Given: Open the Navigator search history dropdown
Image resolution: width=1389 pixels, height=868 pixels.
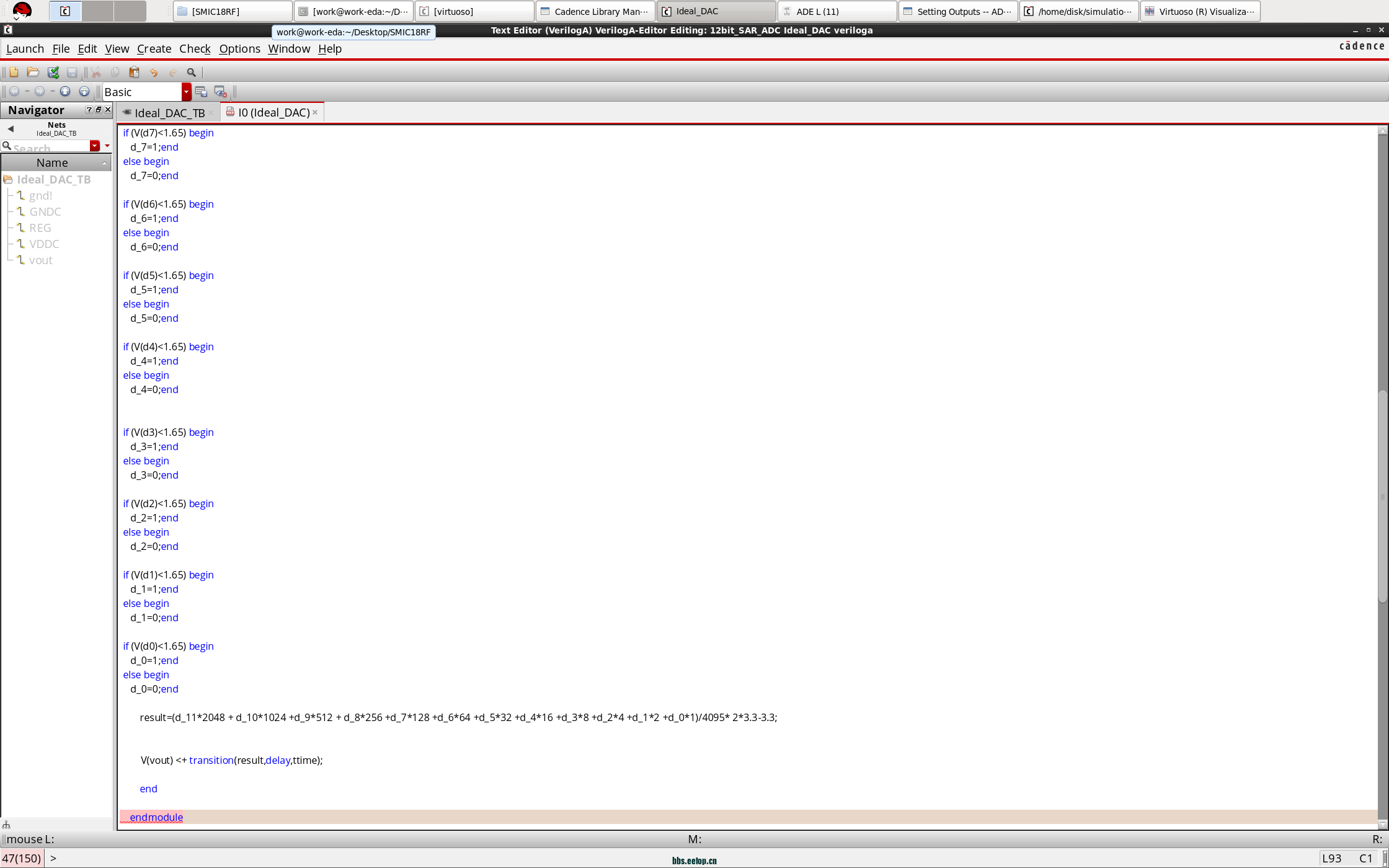Looking at the screenshot, I should 95,146.
